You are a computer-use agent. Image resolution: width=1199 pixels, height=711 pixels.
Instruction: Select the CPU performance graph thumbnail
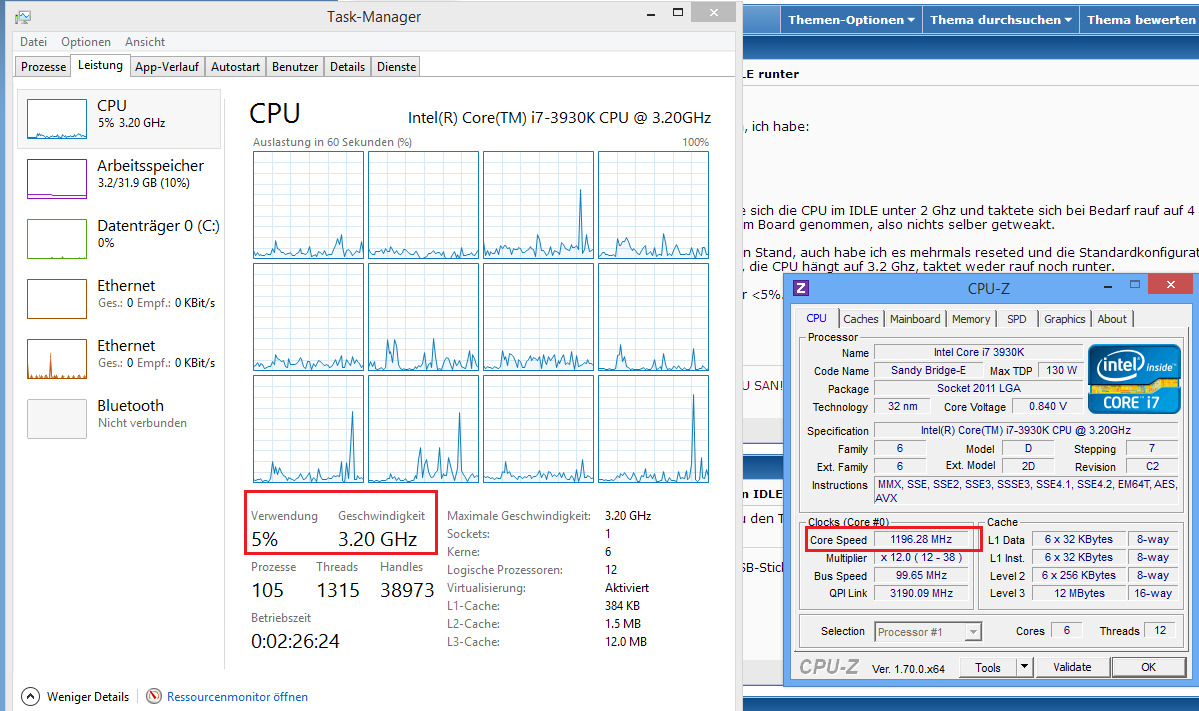[x=57, y=118]
